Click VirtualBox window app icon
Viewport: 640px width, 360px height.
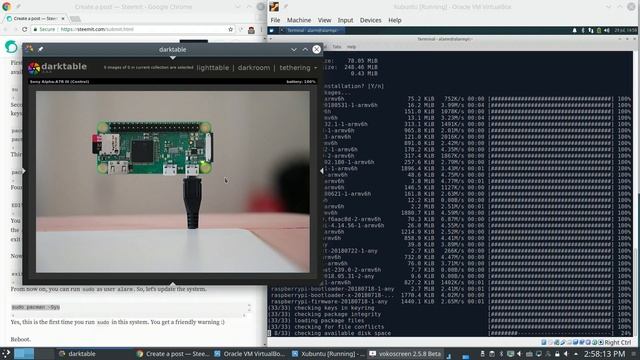(x=274, y=7)
